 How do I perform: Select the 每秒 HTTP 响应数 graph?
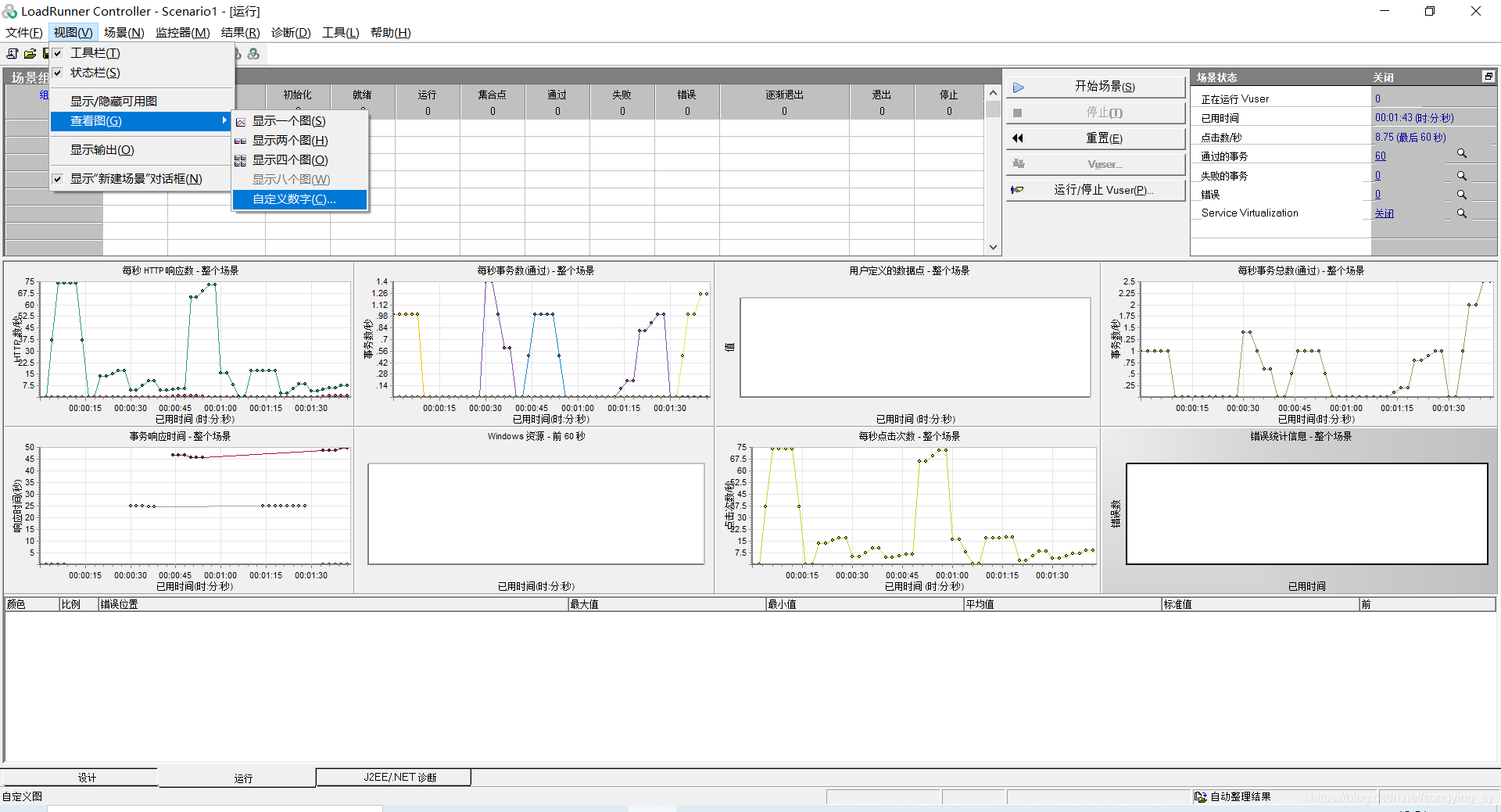(179, 344)
